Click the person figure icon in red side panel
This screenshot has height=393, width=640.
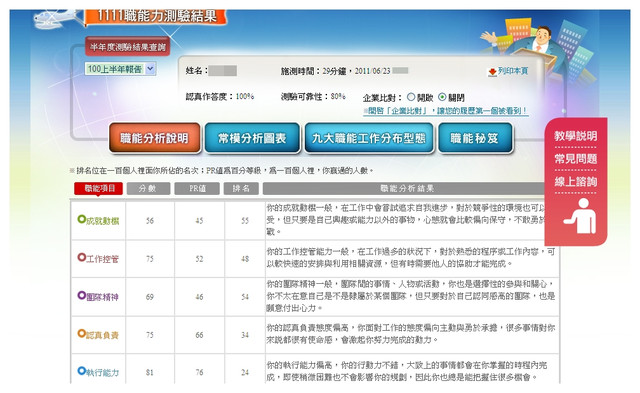pyautogui.click(x=581, y=215)
